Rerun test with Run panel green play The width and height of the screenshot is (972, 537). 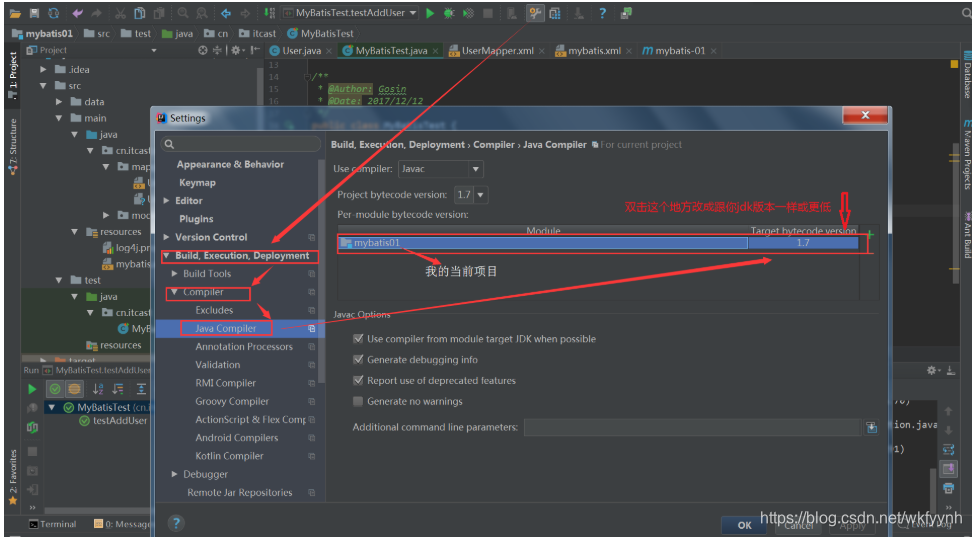pos(32,389)
